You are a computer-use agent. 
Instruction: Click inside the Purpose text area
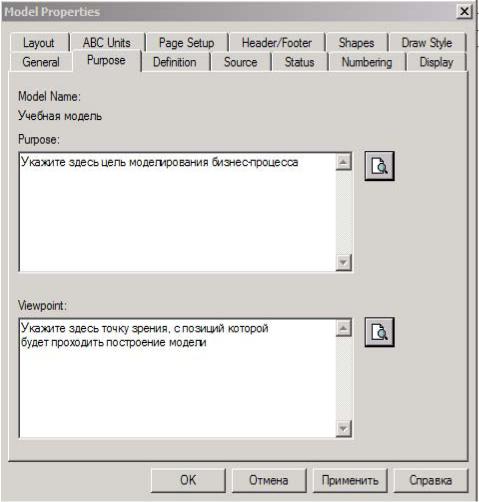pyautogui.click(x=177, y=212)
